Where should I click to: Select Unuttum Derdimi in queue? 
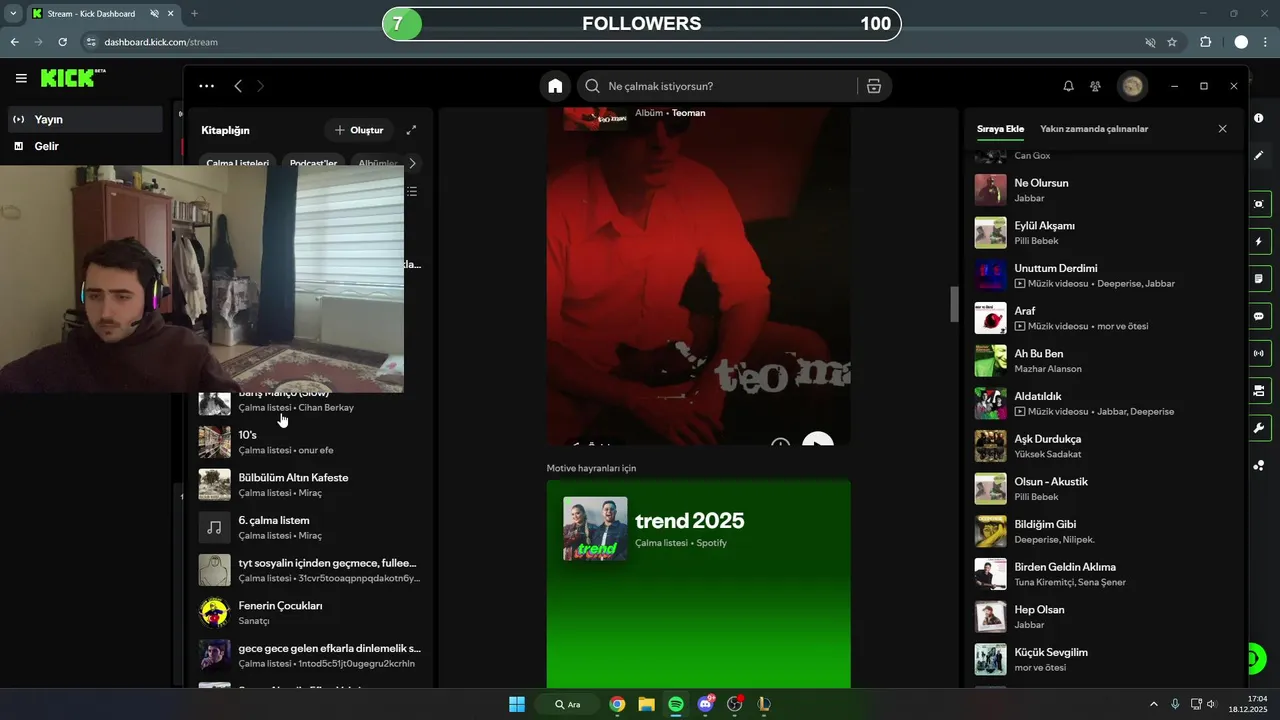pos(1104,275)
